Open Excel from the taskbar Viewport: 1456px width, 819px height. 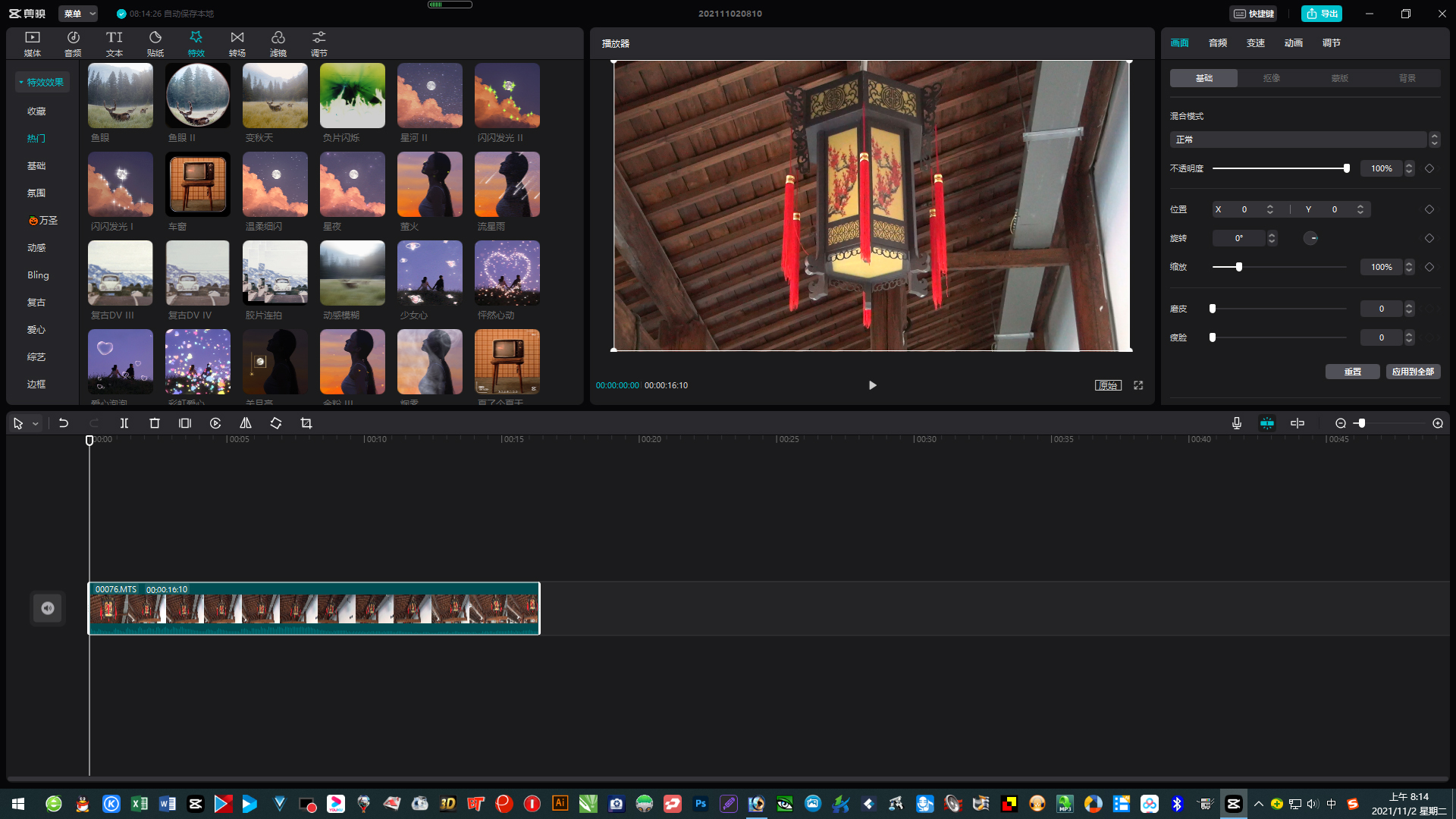[140, 804]
